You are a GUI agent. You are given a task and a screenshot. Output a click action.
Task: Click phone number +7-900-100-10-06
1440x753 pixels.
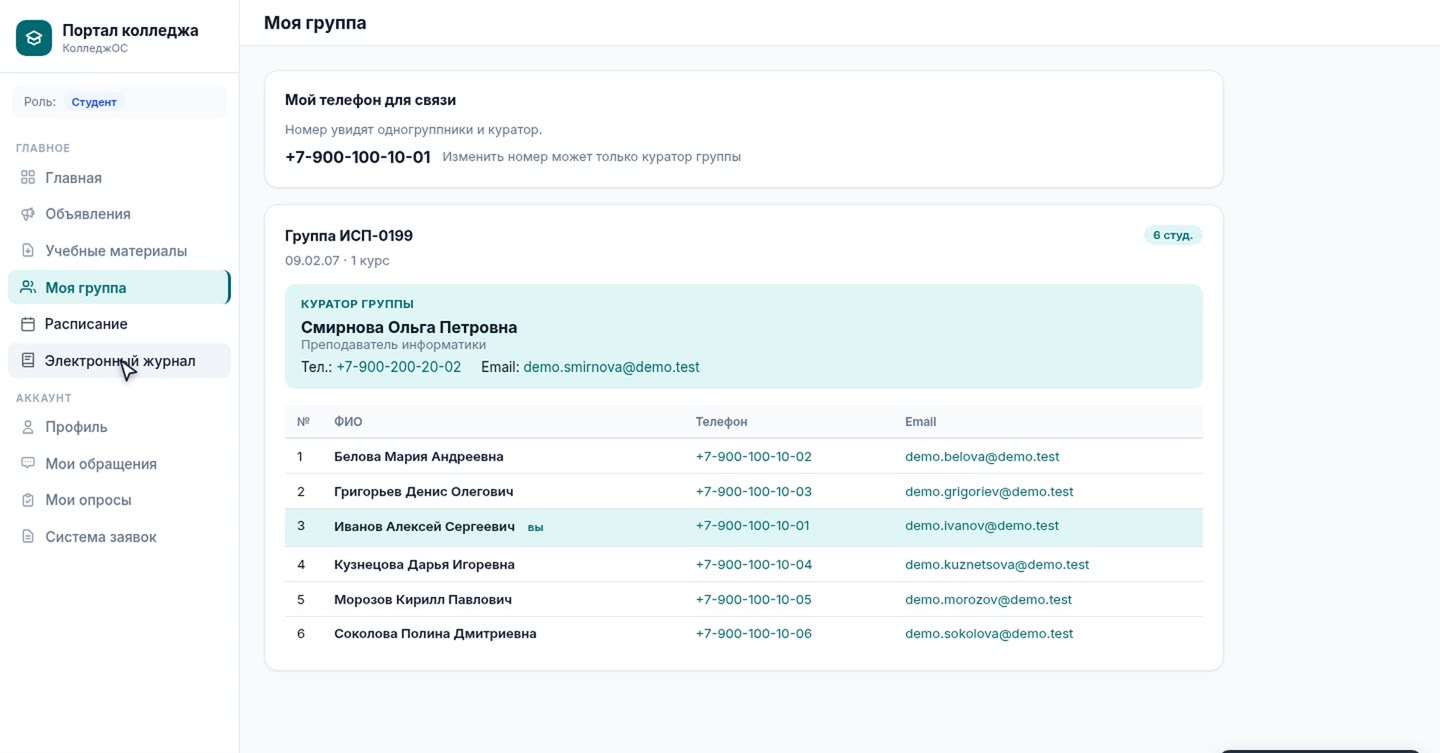point(753,633)
